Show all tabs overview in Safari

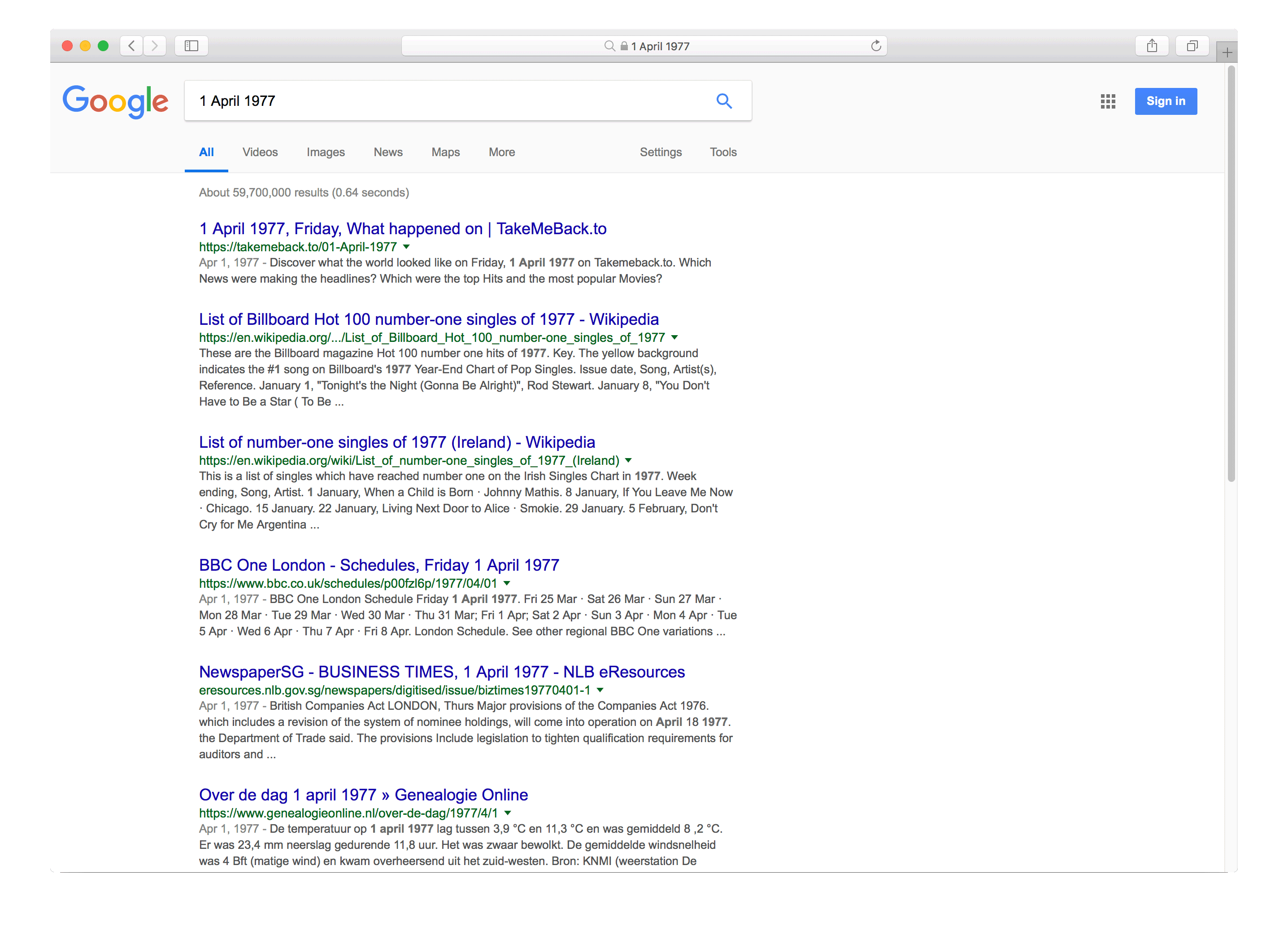pyautogui.click(x=1192, y=46)
